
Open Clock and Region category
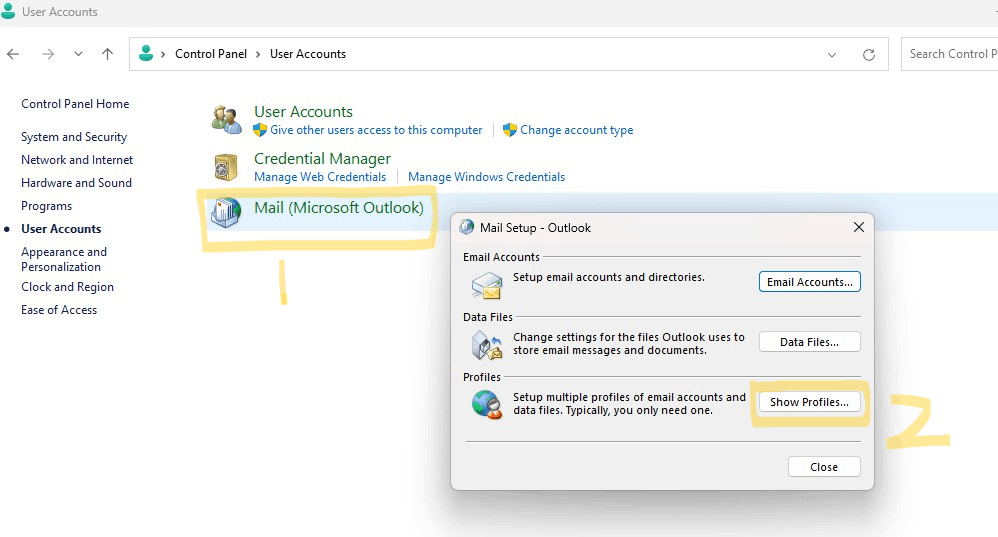click(x=67, y=287)
